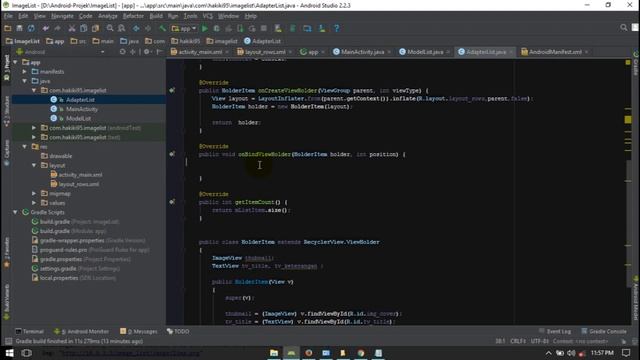The image size is (640, 360).
Task: Collapse the Gradle Scripts node
Action: tap(16, 212)
